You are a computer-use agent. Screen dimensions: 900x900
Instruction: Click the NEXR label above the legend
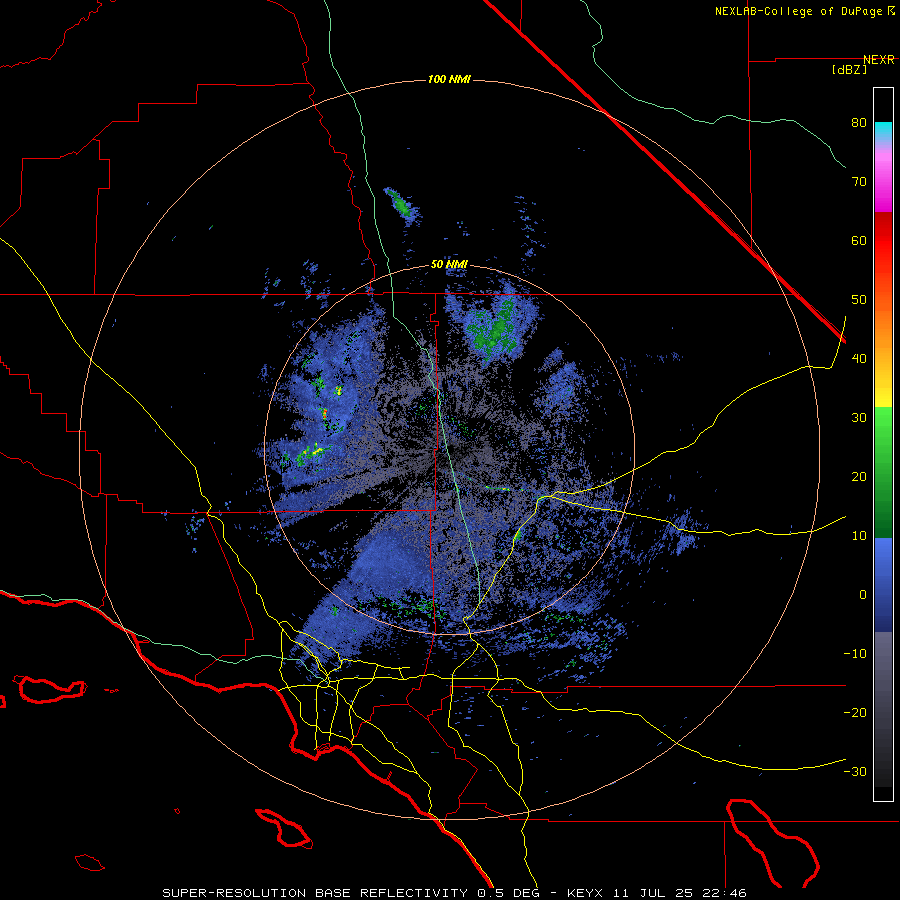[x=879, y=60]
